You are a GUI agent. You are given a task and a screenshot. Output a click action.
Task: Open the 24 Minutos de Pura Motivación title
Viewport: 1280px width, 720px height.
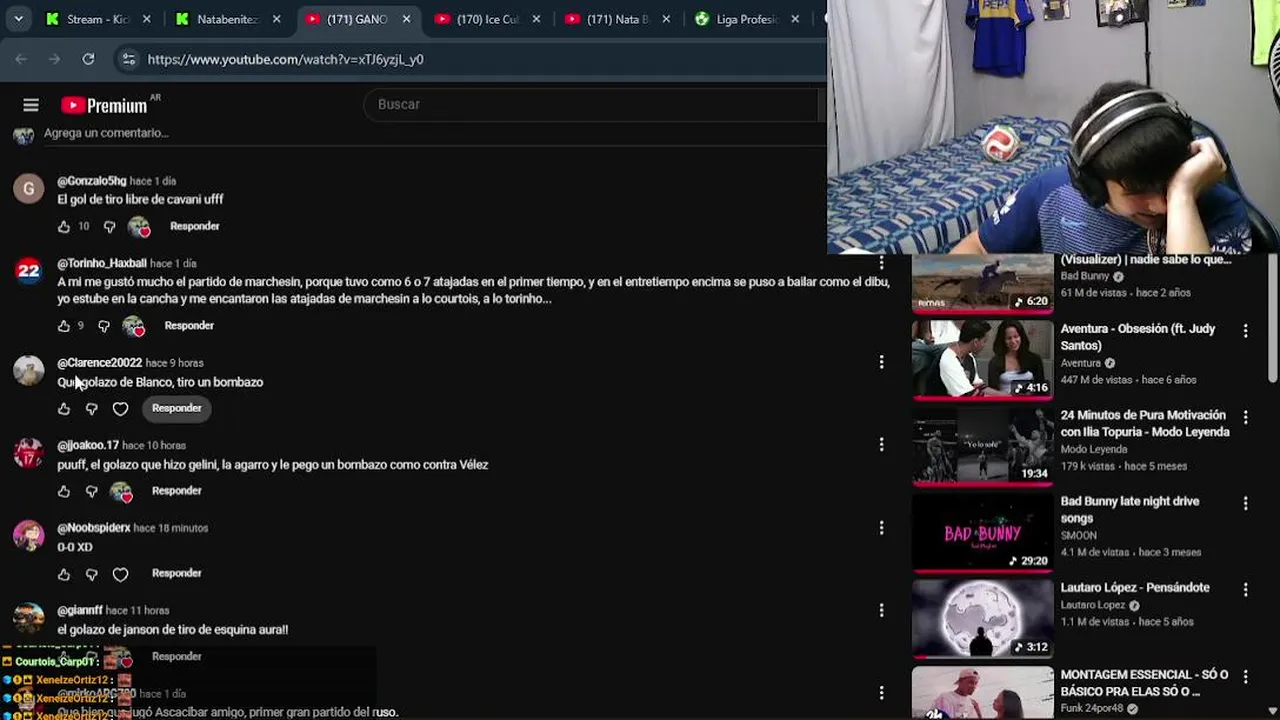(x=1145, y=423)
